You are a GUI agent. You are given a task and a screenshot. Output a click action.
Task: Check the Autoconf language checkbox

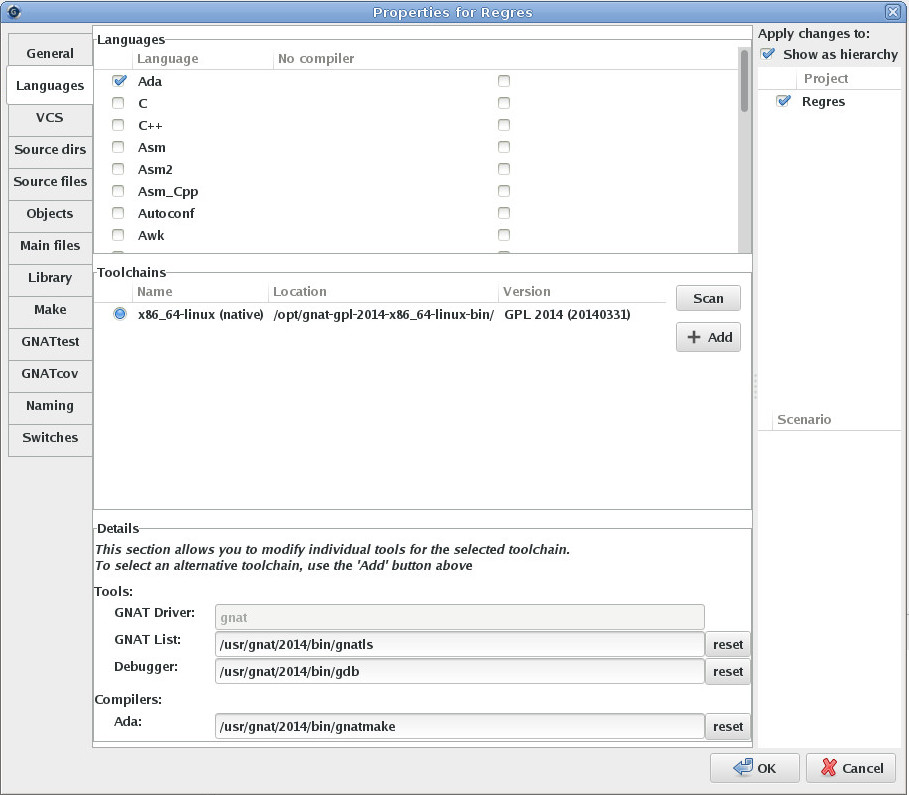point(118,213)
